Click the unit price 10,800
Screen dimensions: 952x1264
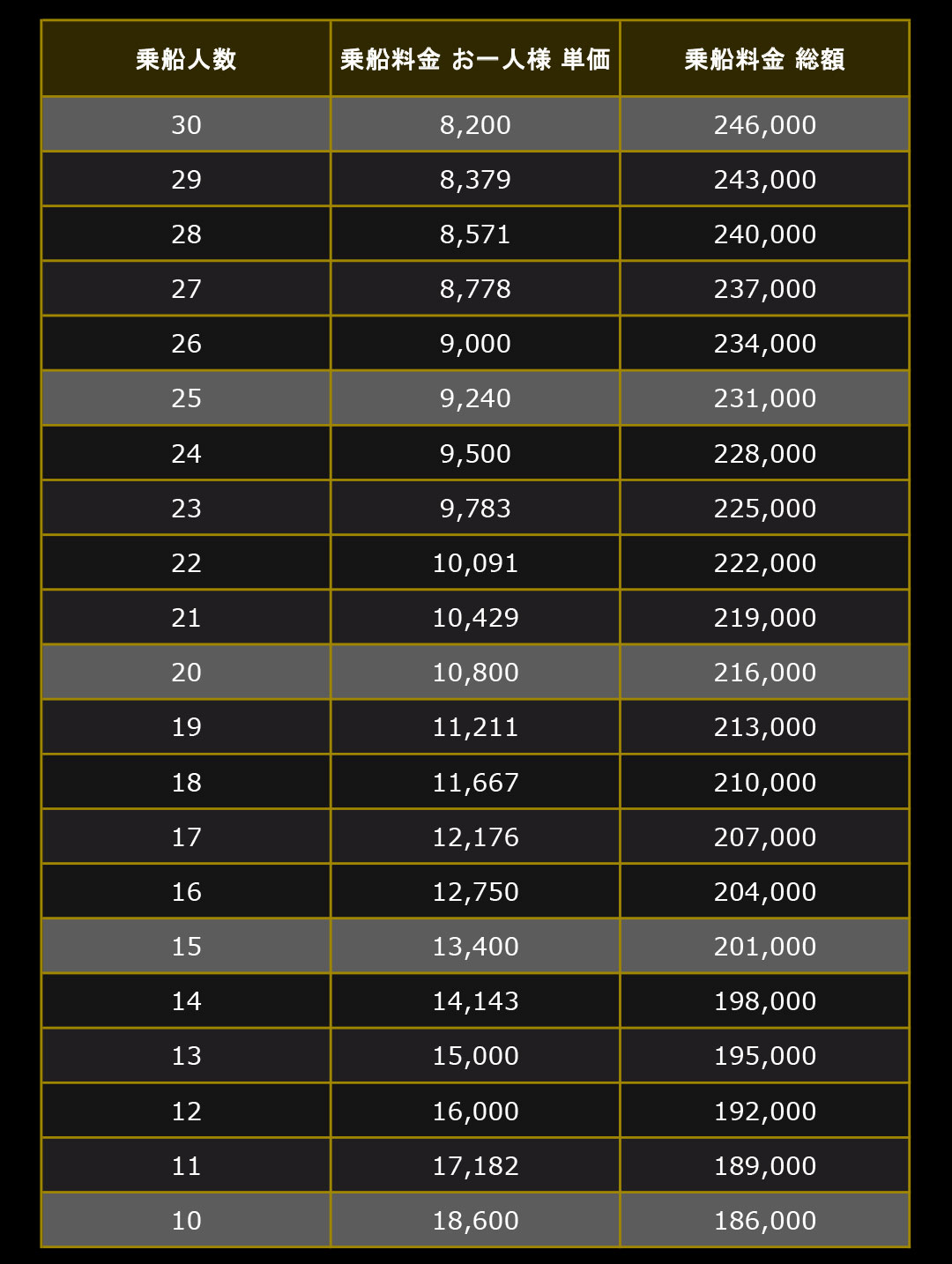(x=475, y=672)
